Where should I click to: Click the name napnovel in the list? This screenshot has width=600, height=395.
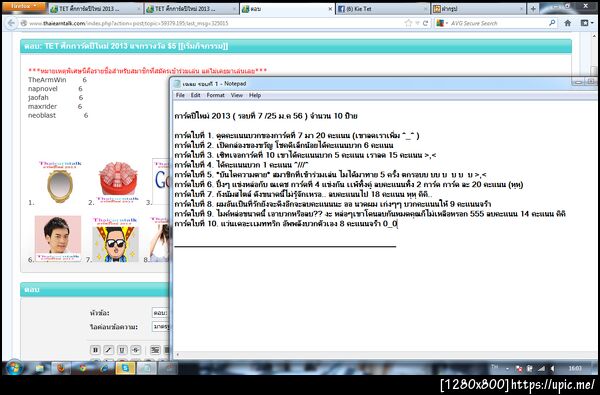coord(42,88)
